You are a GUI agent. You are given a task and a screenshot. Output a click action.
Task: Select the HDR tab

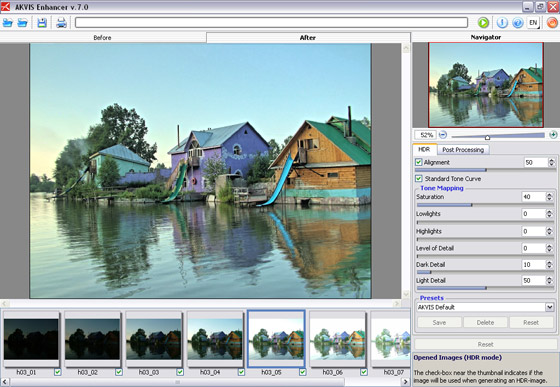coord(424,149)
